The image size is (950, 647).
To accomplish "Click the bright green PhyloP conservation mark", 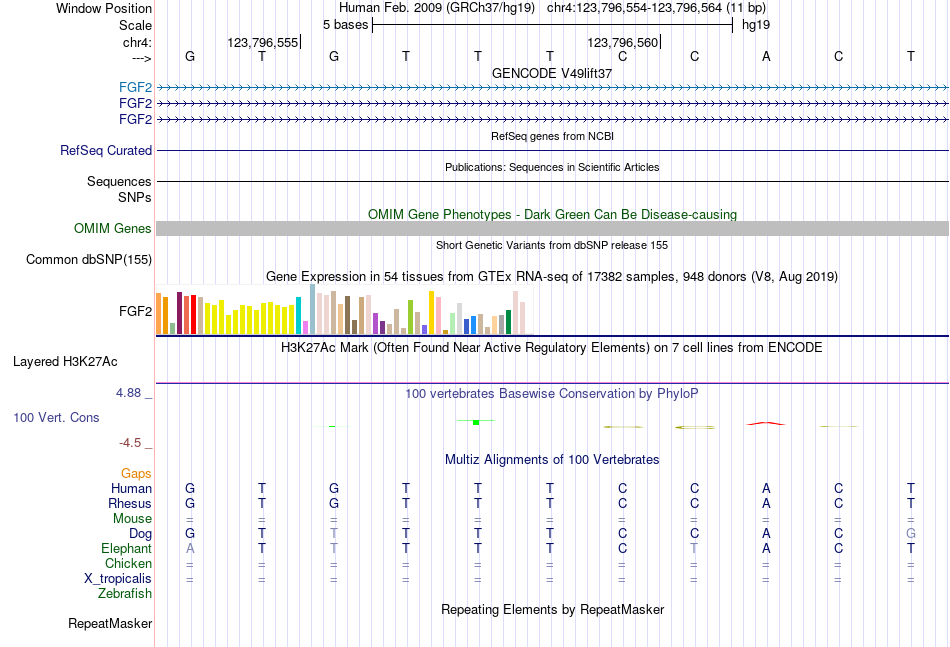I will 476,422.
